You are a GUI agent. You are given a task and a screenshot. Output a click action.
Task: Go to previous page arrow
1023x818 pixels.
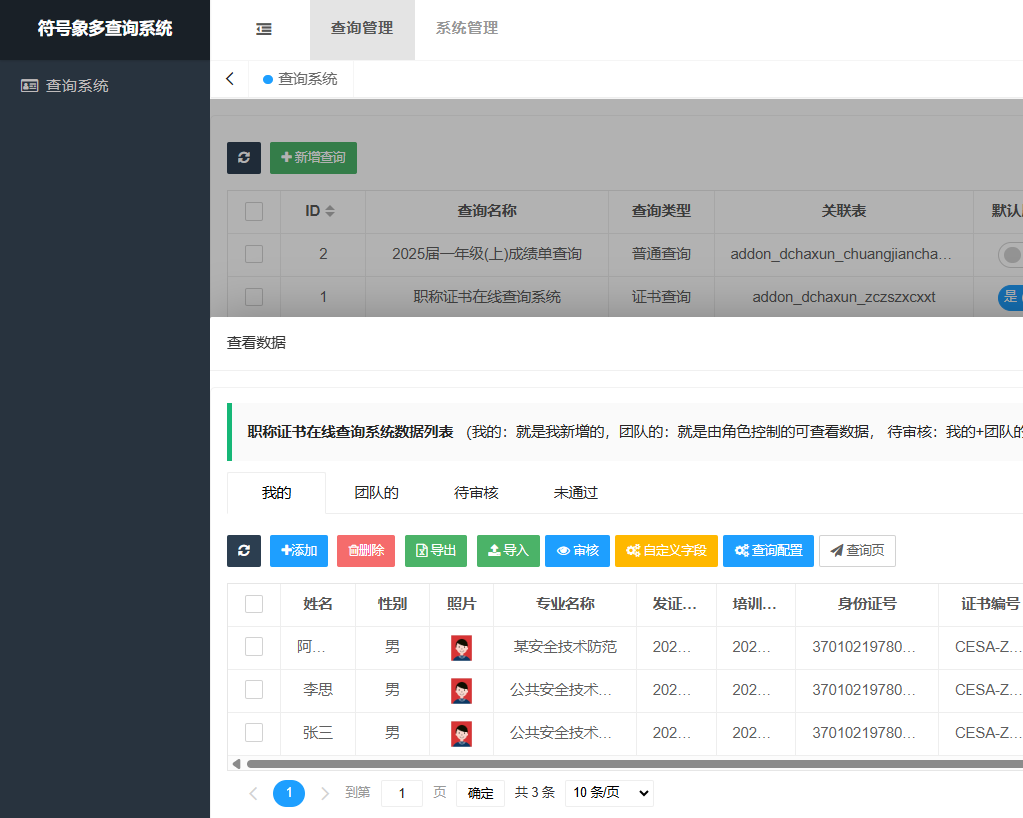point(254,793)
